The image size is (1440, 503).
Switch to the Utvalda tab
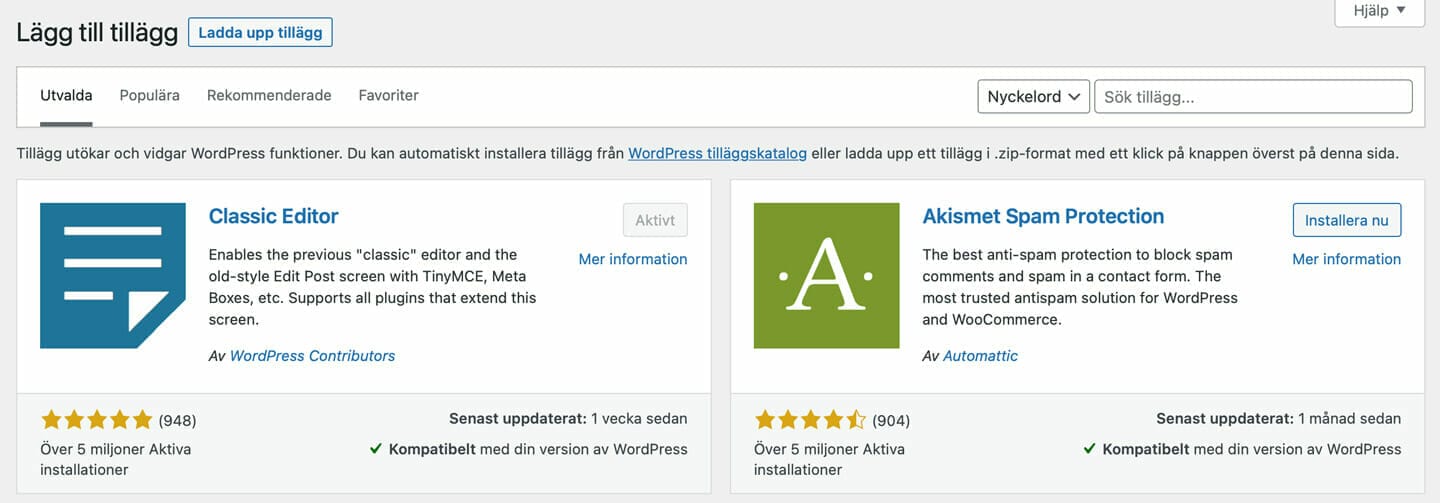(66, 96)
